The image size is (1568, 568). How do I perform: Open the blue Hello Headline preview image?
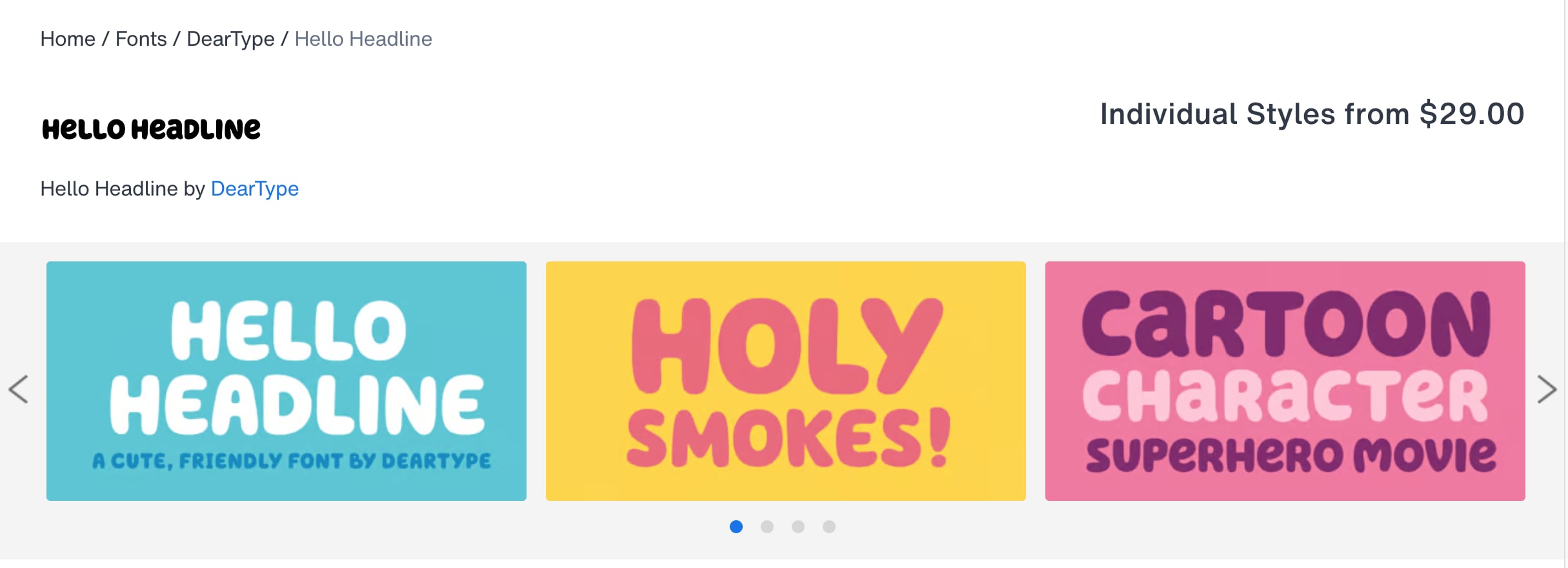click(286, 381)
